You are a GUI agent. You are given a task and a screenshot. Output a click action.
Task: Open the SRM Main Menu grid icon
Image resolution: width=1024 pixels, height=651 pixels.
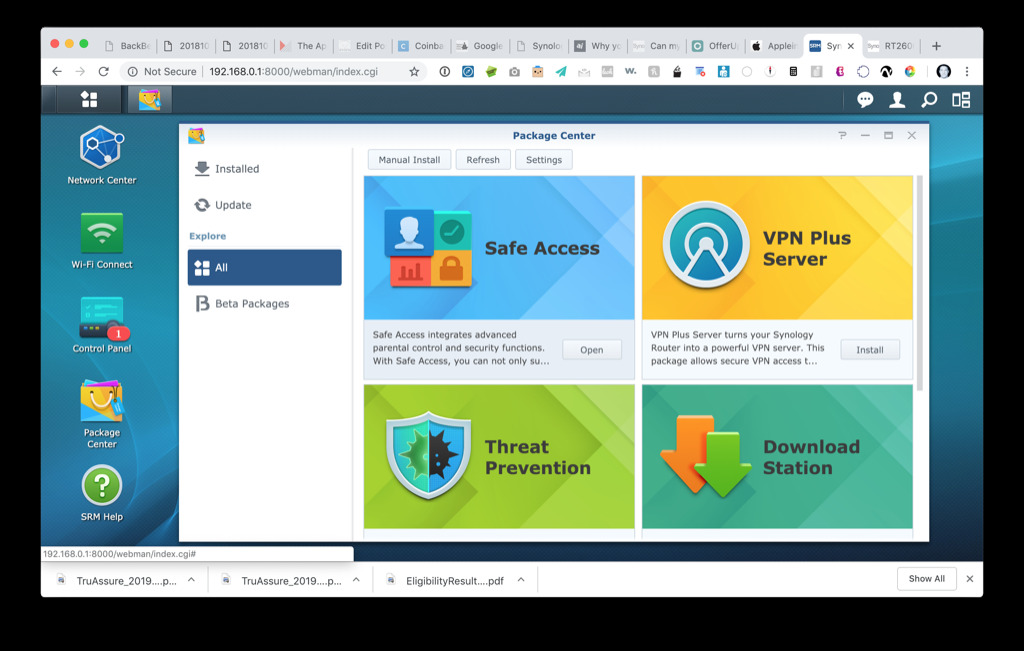click(89, 99)
